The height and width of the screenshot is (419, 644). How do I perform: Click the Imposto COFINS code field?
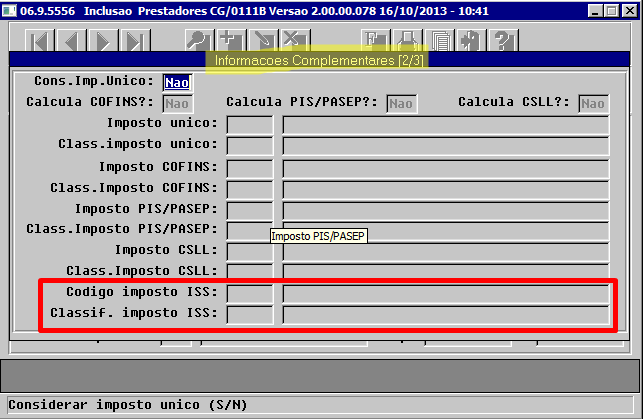point(250,168)
